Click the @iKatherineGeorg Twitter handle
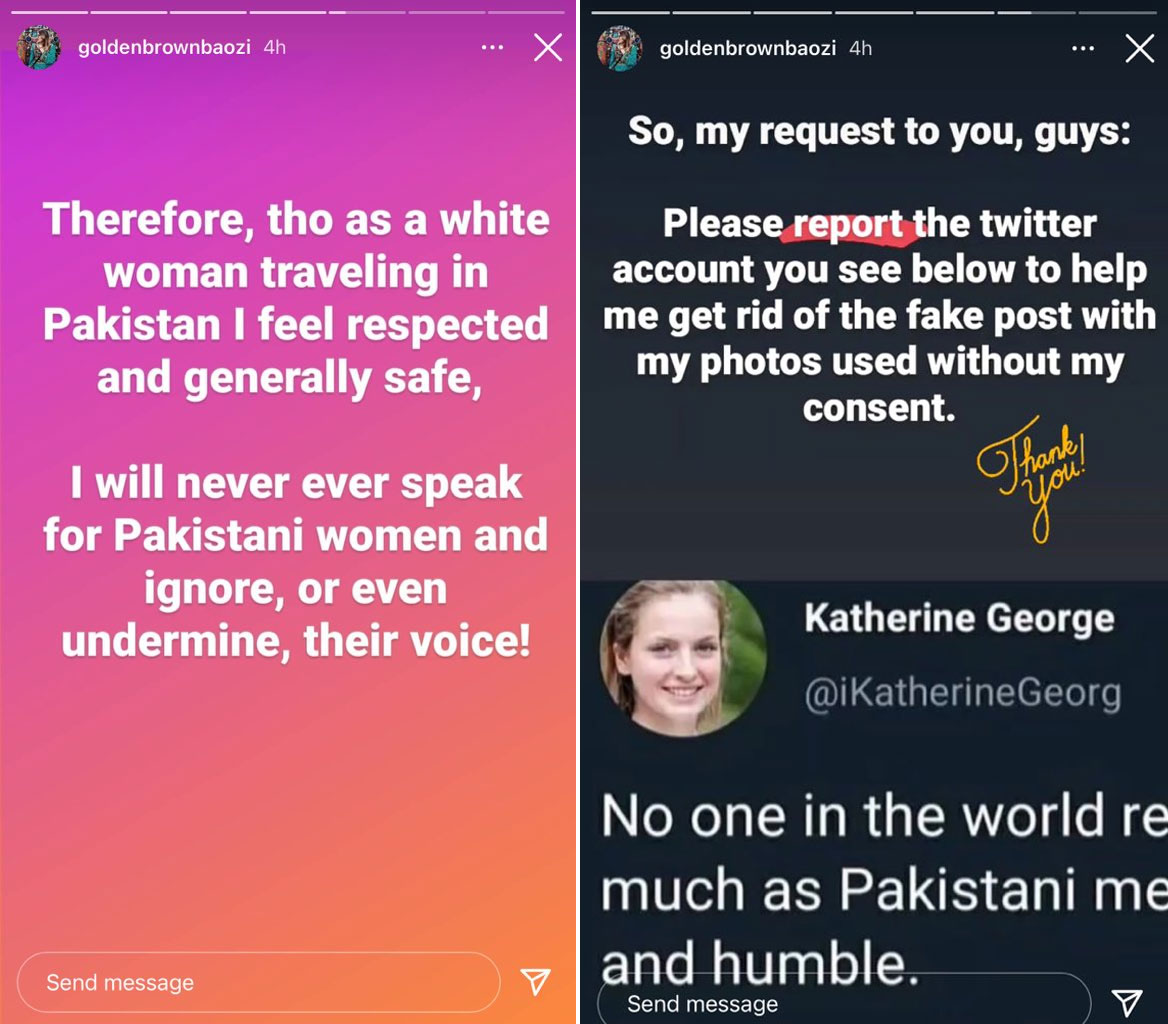The width and height of the screenshot is (1168, 1024). (962, 693)
